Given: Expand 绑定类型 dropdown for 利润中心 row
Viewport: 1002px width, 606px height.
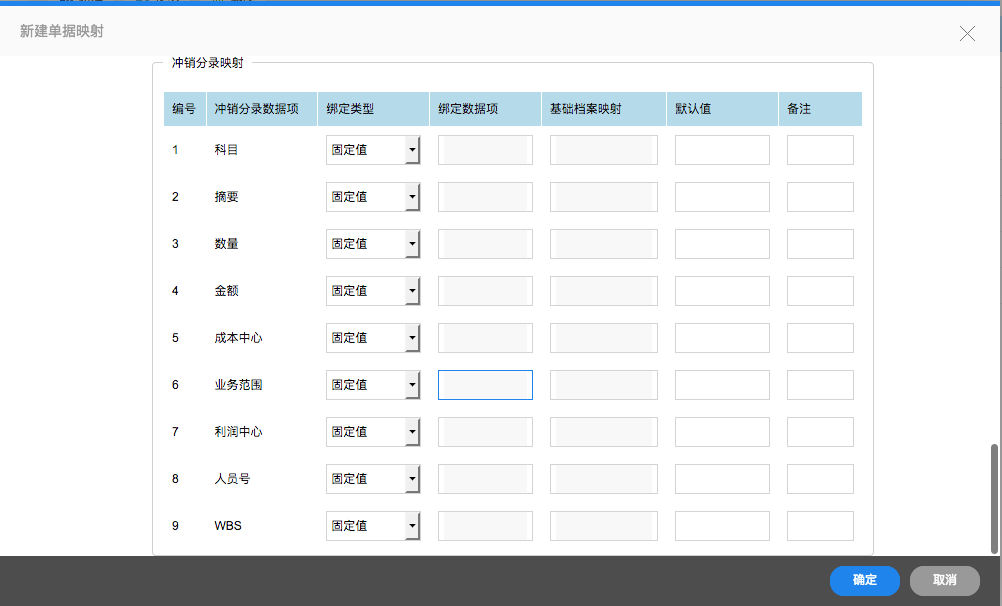Looking at the screenshot, I should click(373, 432).
